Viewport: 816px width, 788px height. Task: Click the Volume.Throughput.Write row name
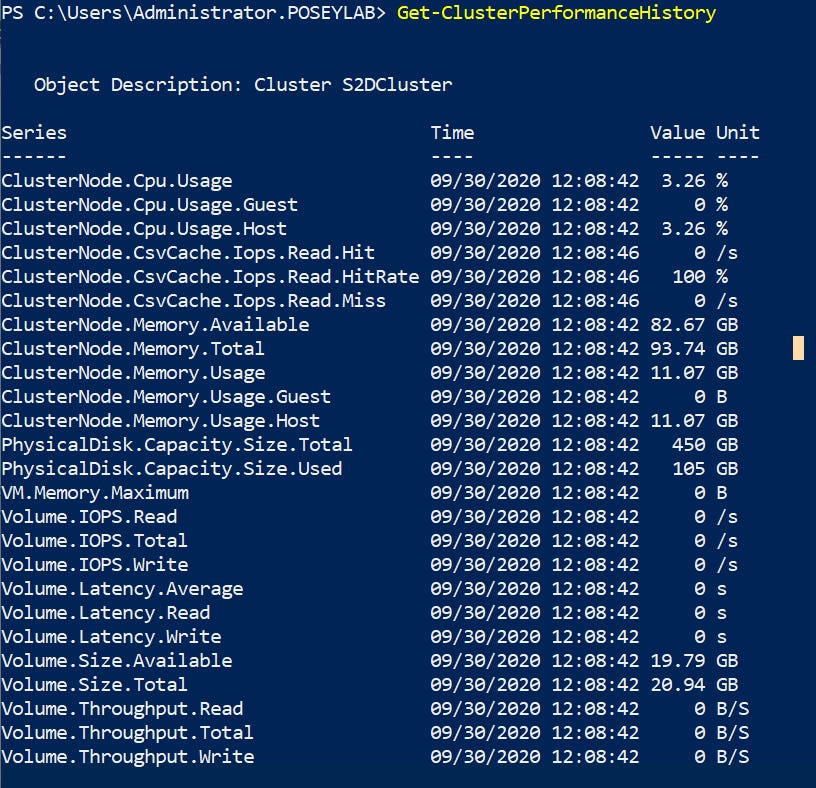pos(128,757)
